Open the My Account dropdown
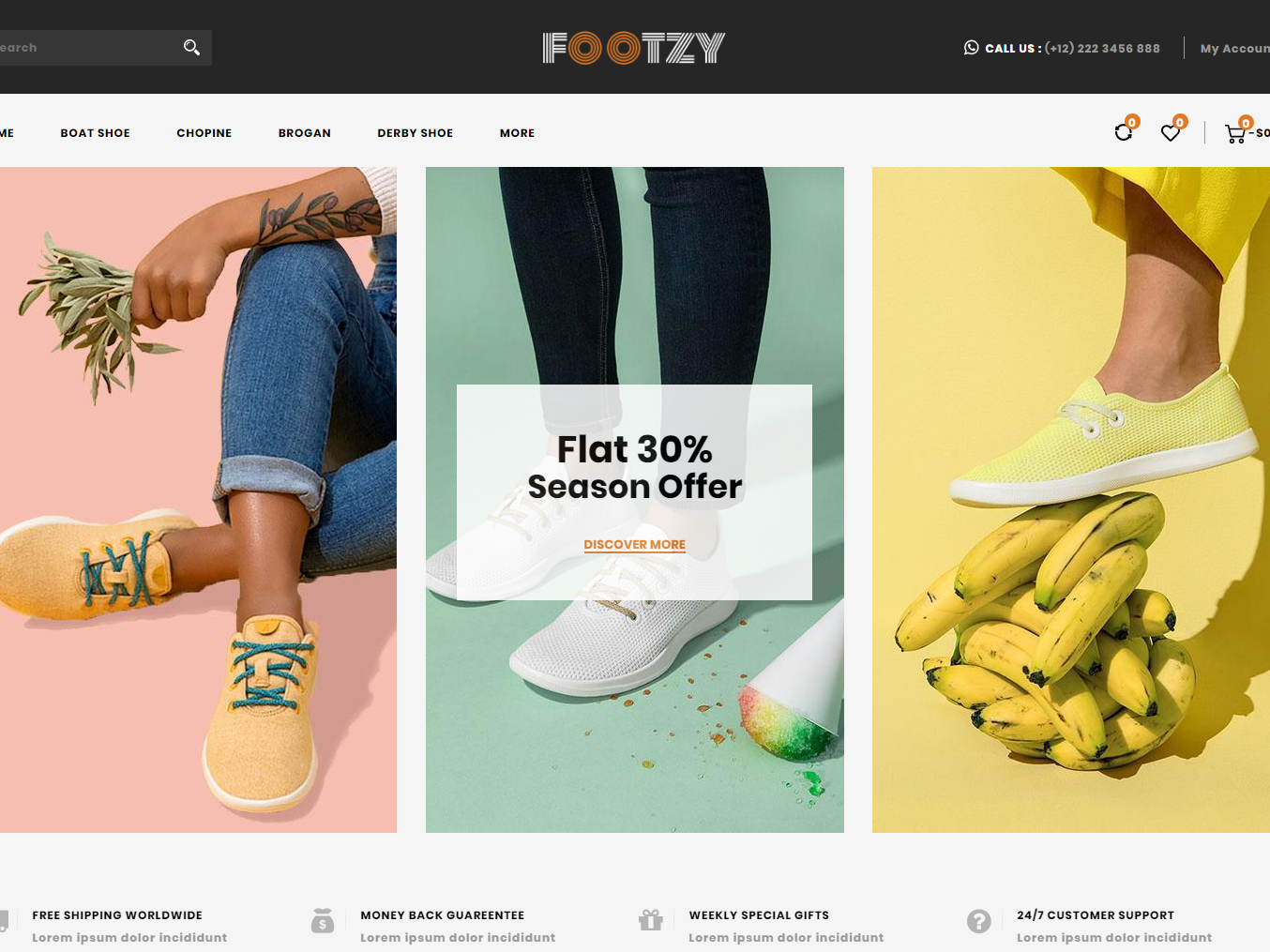Screen dimensions: 1270x952 coord(1234,49)
